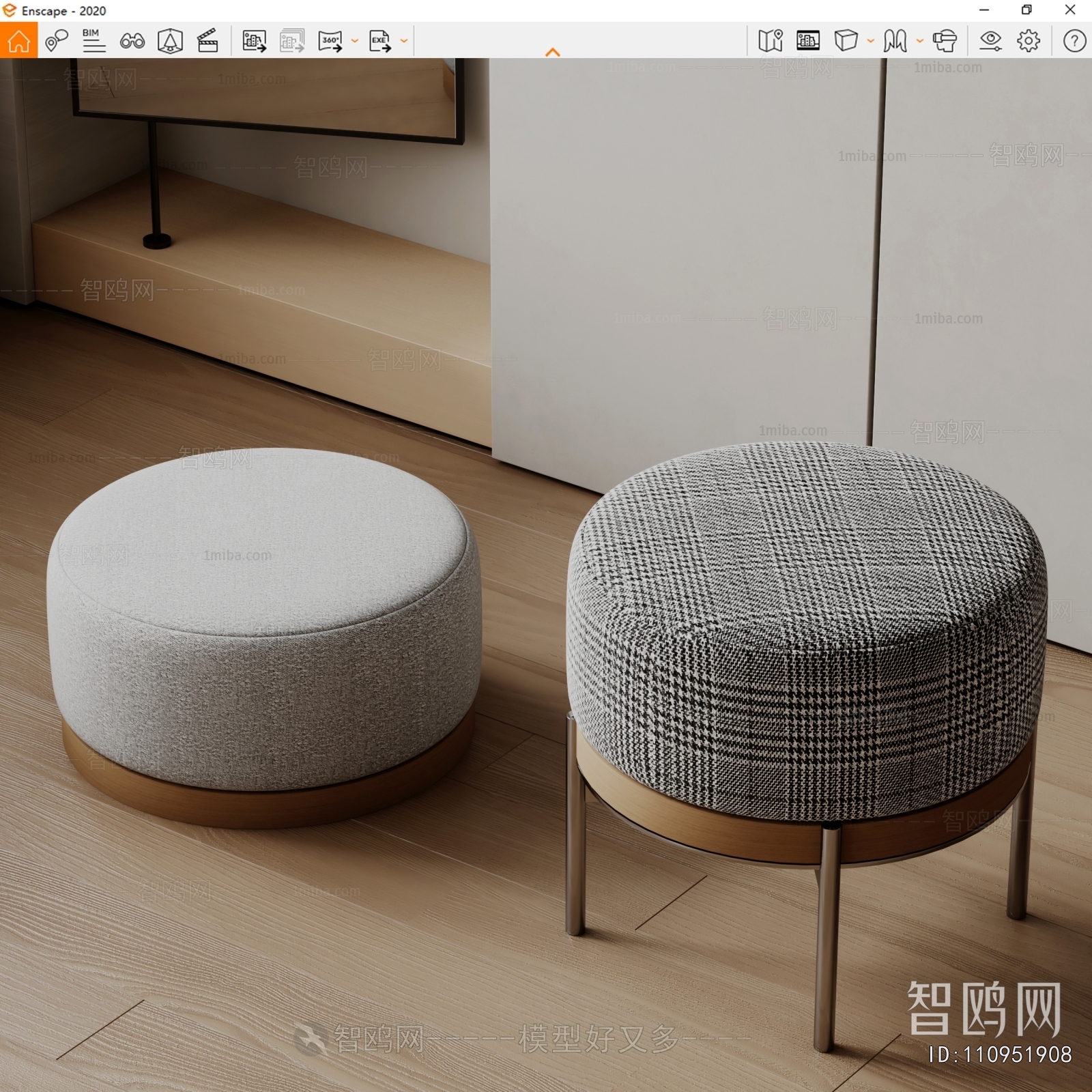This screenshot has height=1092, width=1092.
Task: Open the BIM info panel
Action: (x=94, y=40)
